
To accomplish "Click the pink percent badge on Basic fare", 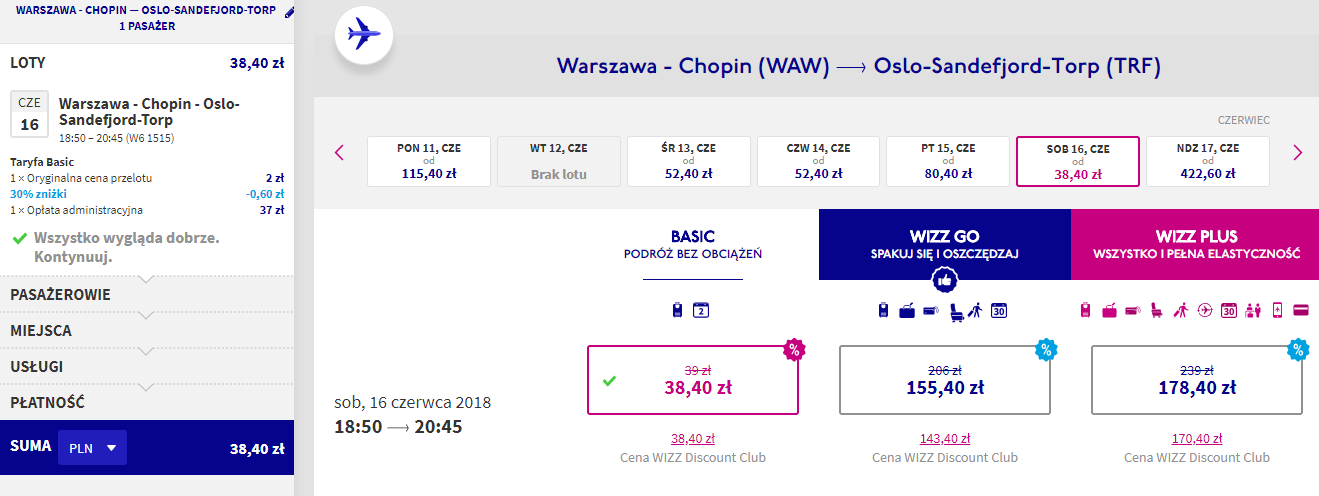I will [794, 349].
